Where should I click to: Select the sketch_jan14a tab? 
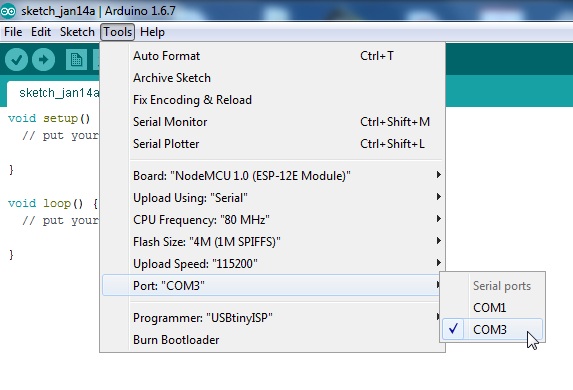coord(54,94)
